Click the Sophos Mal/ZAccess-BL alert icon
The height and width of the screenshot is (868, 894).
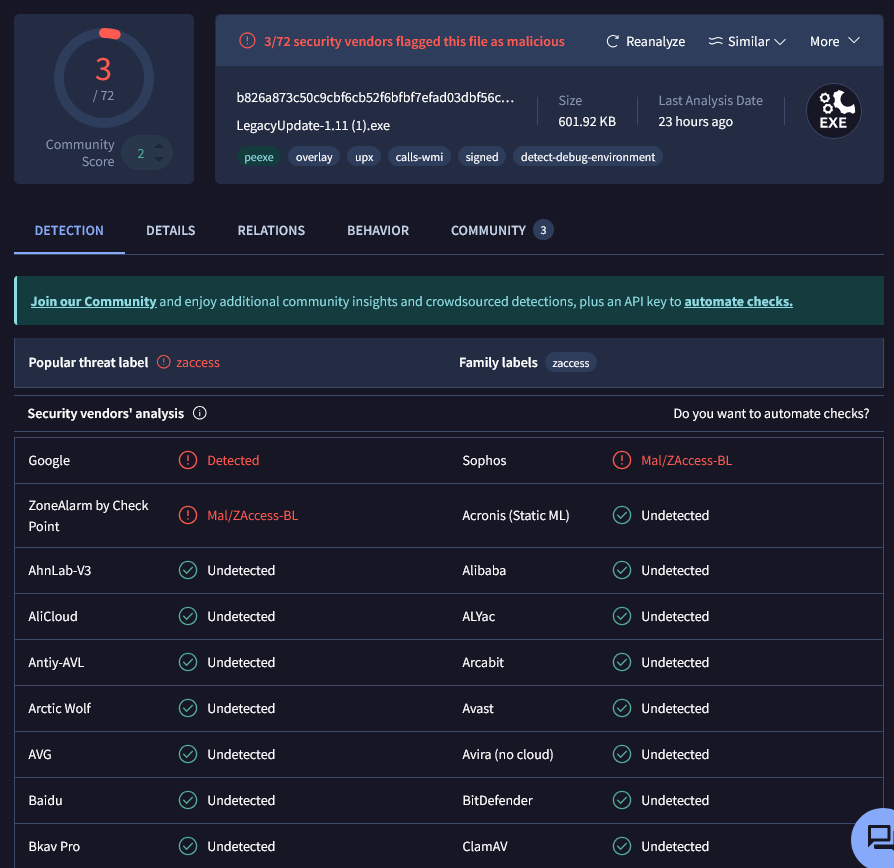(621, 460)
